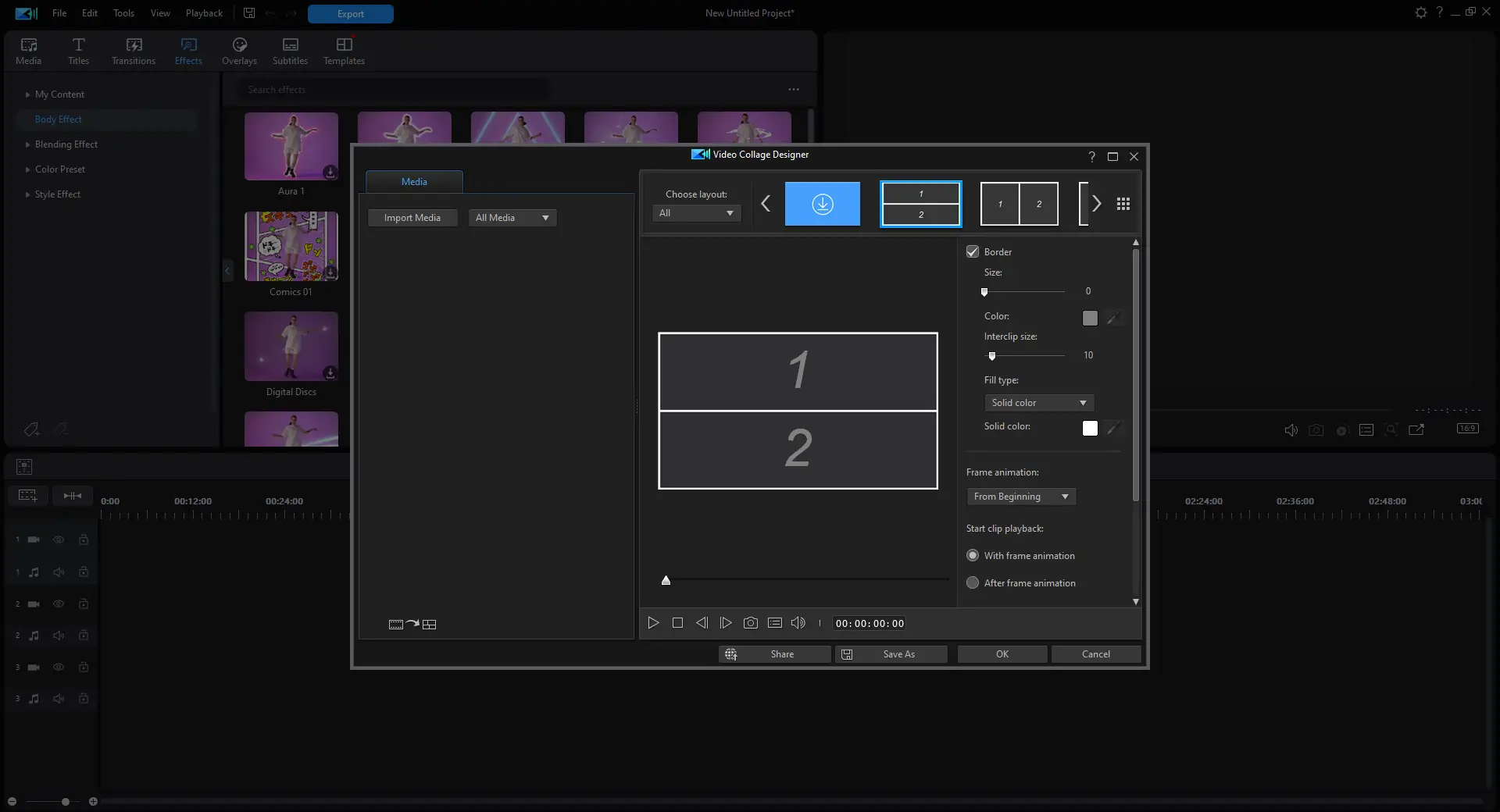Click the Export button

(x=351, y=14)
